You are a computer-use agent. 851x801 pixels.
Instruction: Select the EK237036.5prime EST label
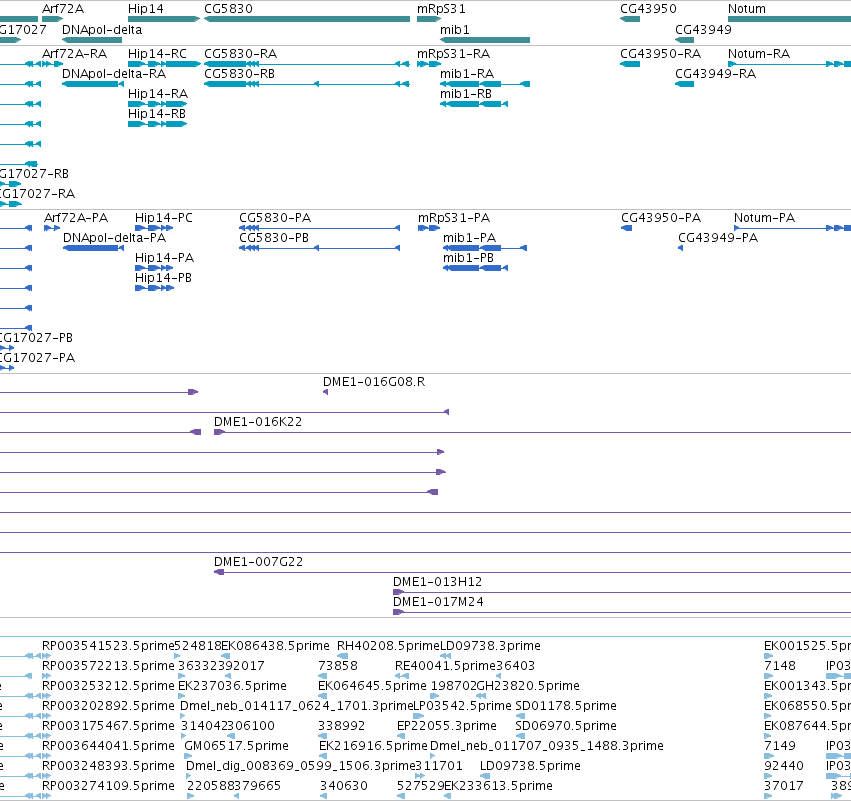click(x=232, y=686)
